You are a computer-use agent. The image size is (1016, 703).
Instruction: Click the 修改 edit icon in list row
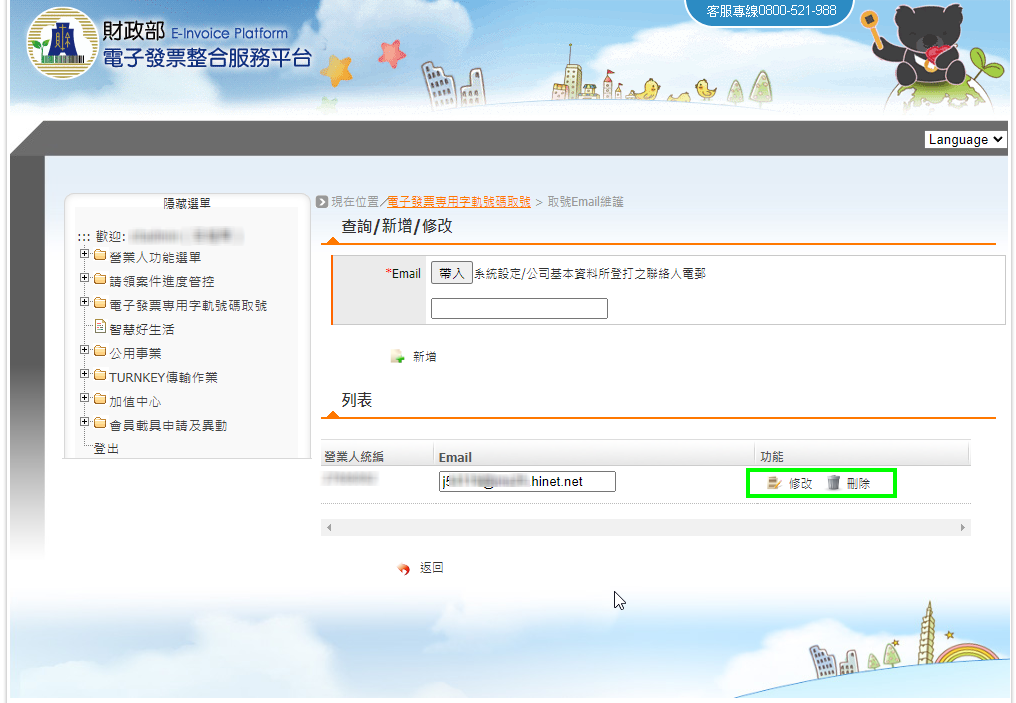(x=773, y=483)
